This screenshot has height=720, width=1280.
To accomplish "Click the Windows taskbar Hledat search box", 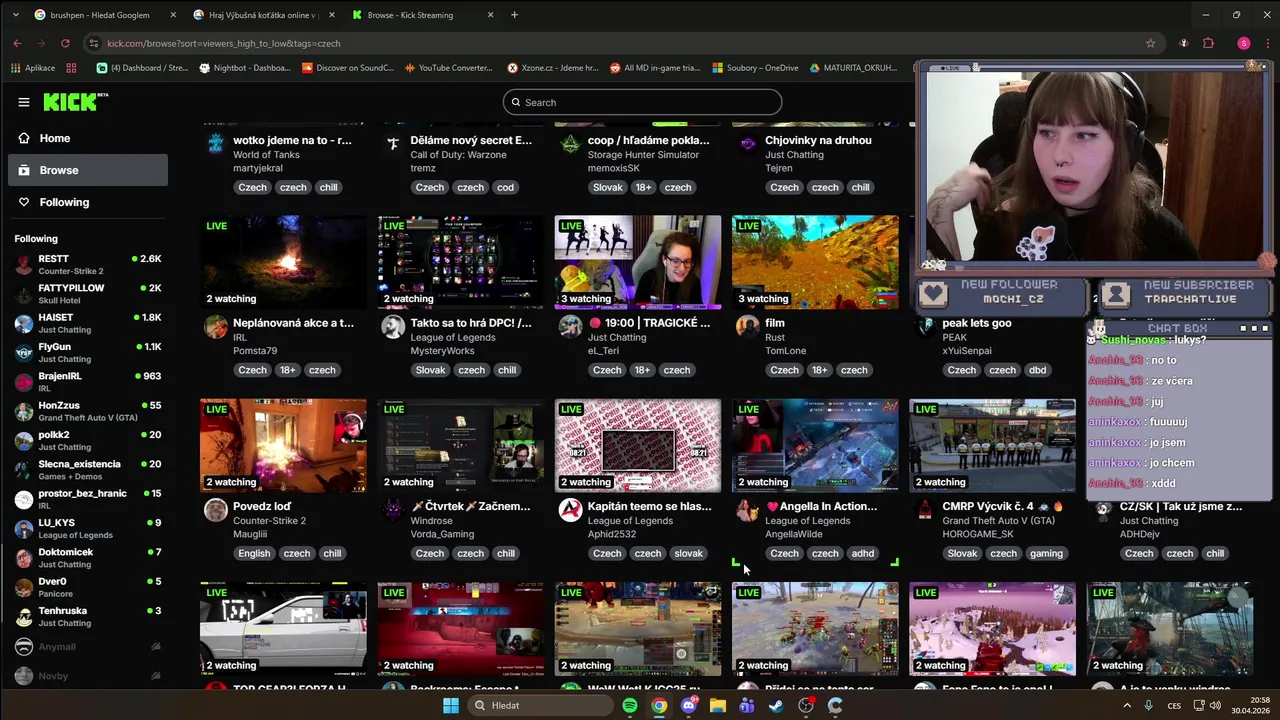I will tap(539, 705).
